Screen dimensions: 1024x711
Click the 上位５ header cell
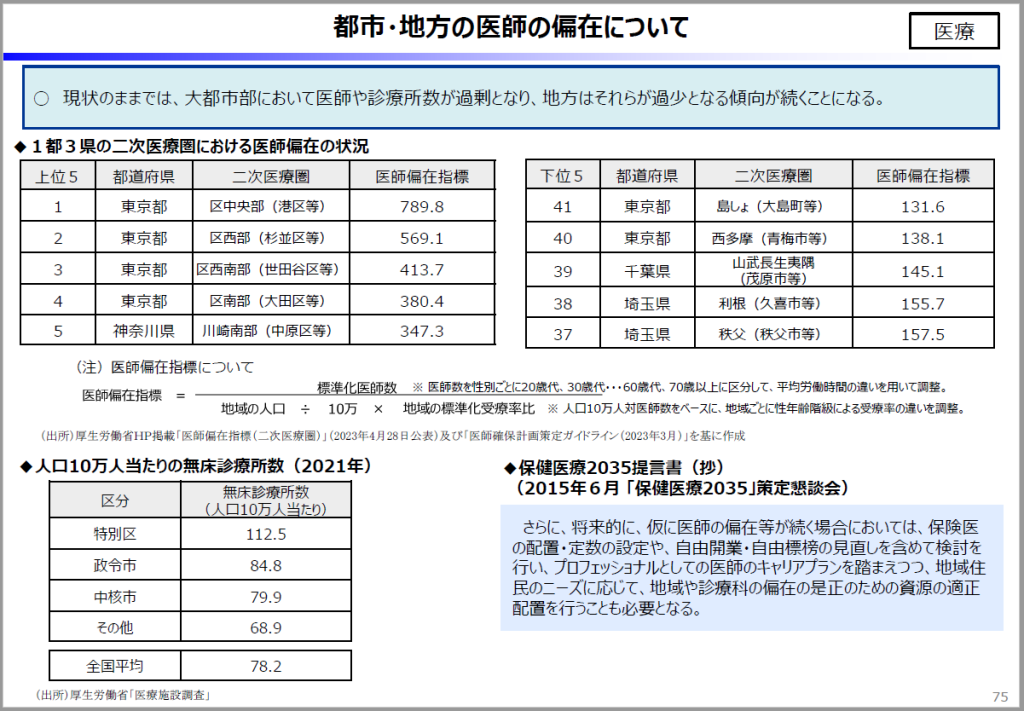[x=57, y=176]
